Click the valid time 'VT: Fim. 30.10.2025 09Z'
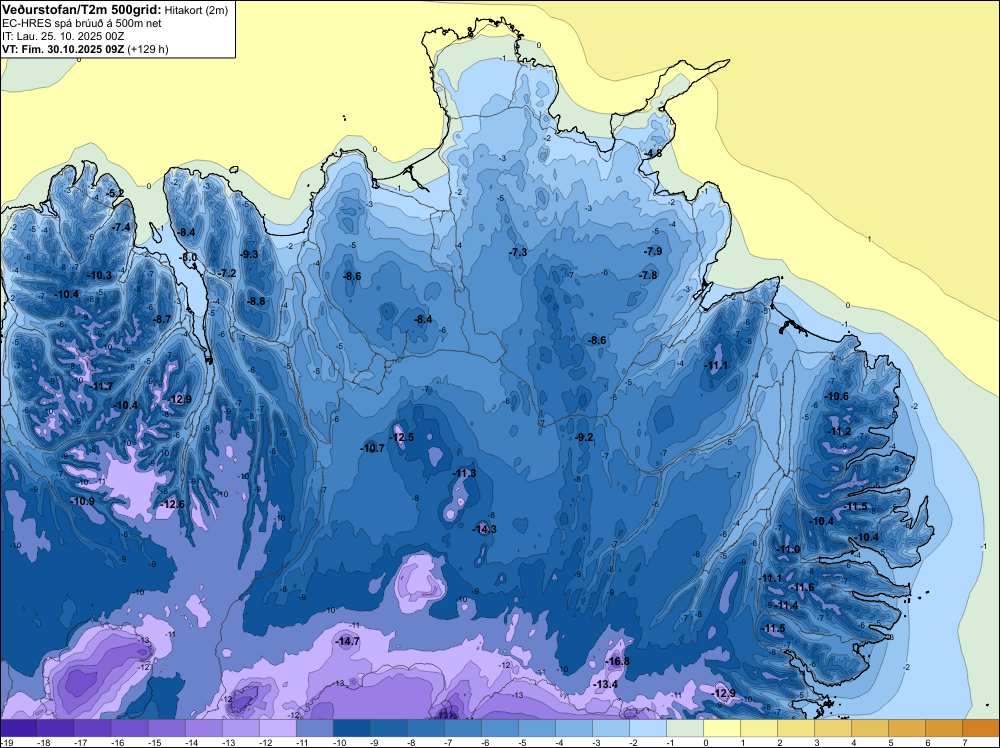The width and height of the screenshot is (1000, 748). [63, 49]
